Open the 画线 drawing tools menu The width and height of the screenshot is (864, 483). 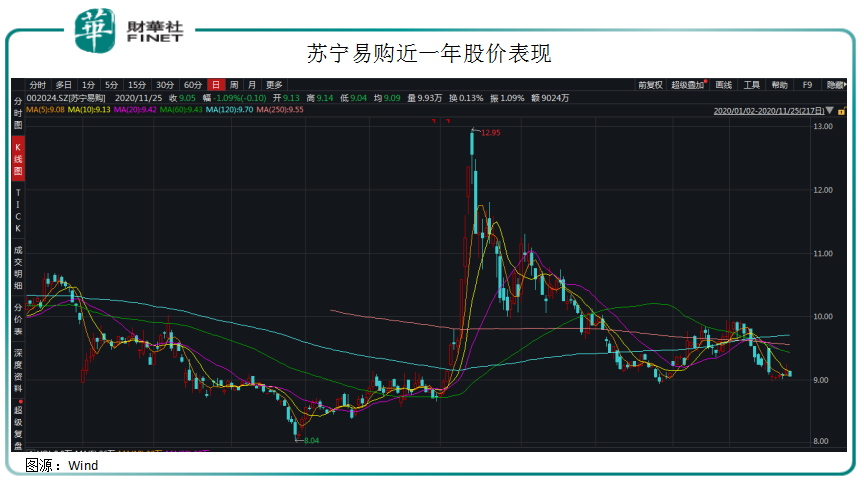pyautogui.click(x=723, y=85)
